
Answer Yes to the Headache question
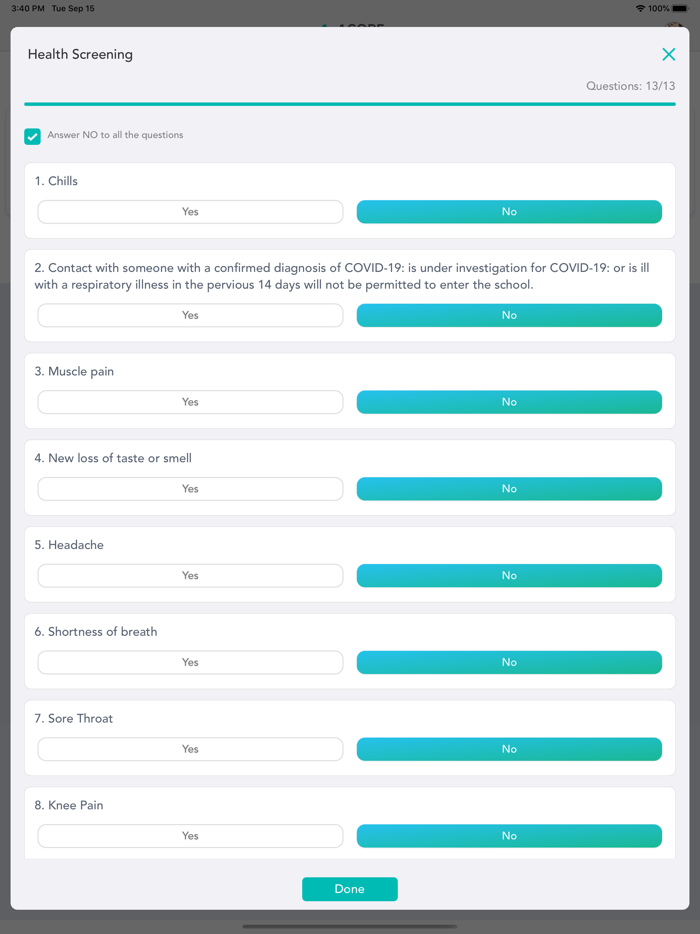click(x=190, y=575)
